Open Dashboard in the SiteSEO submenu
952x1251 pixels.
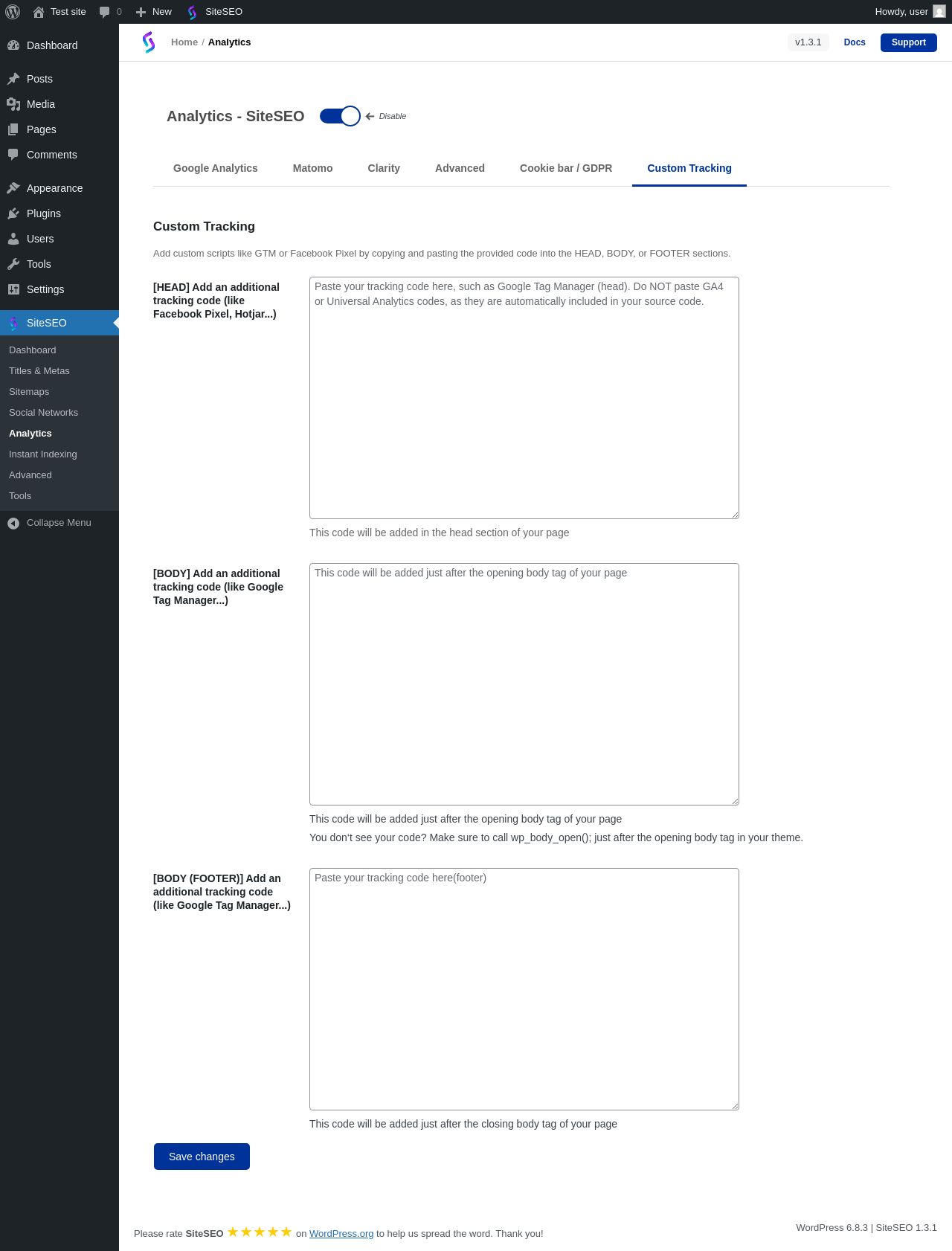[33, 350]
